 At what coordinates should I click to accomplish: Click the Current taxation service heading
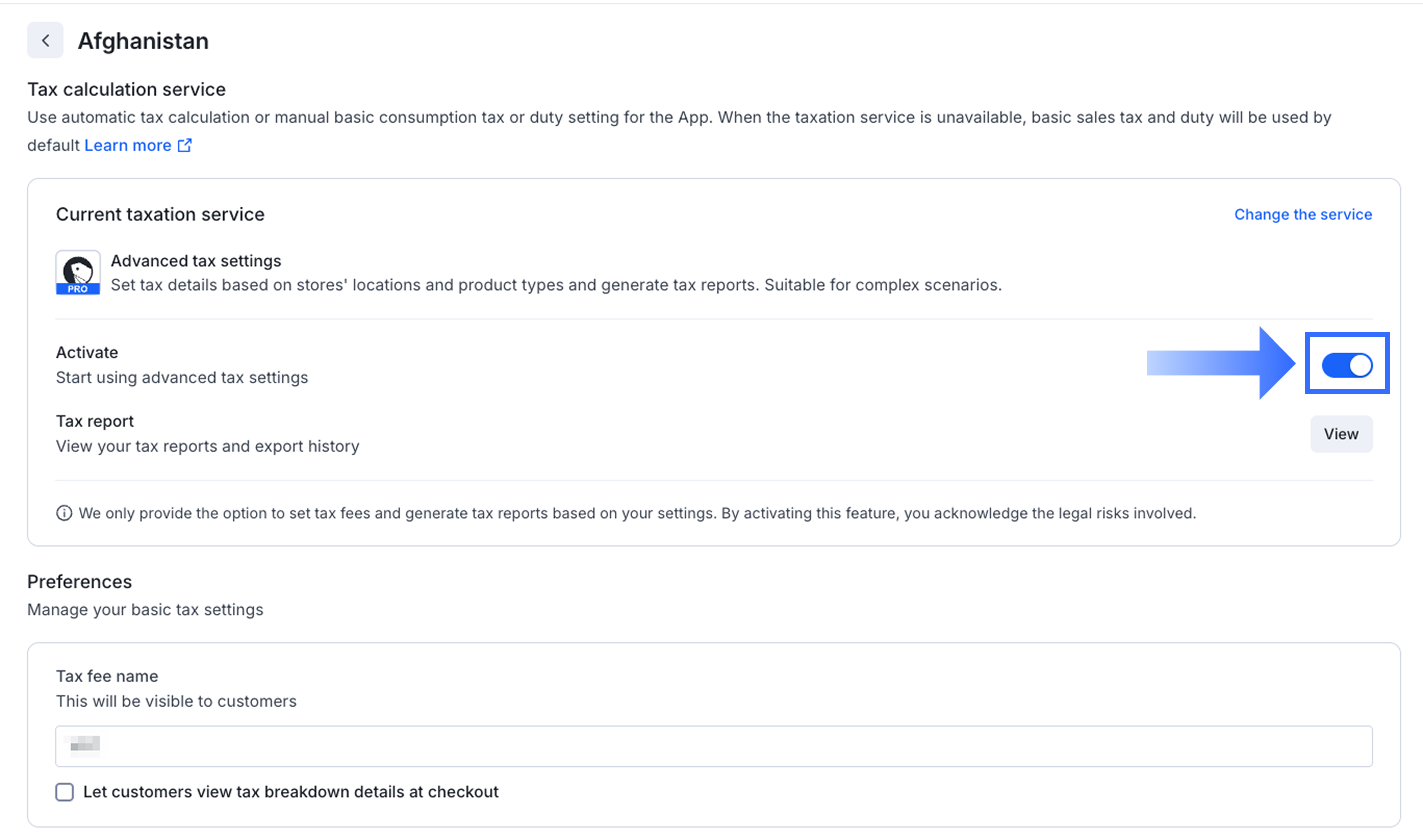160,214
